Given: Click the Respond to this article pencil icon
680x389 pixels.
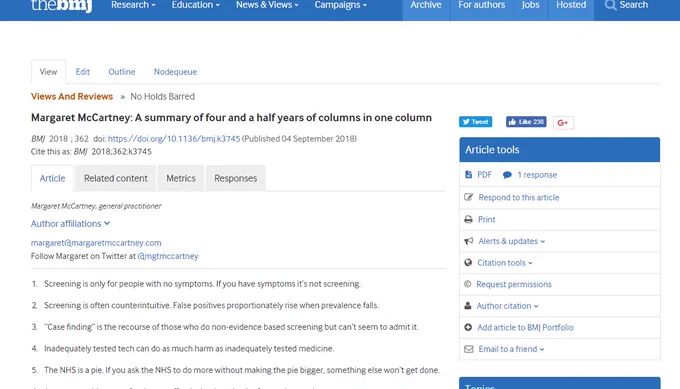Looking at the screenshot, I should pyautogui.click(x=468, y=197).
